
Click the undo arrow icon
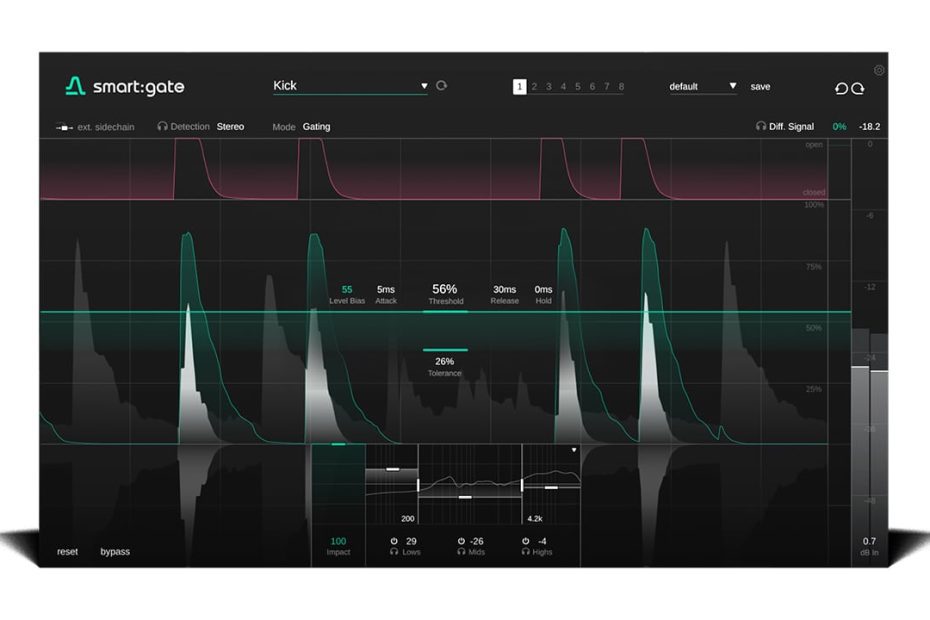pos(841,88)
